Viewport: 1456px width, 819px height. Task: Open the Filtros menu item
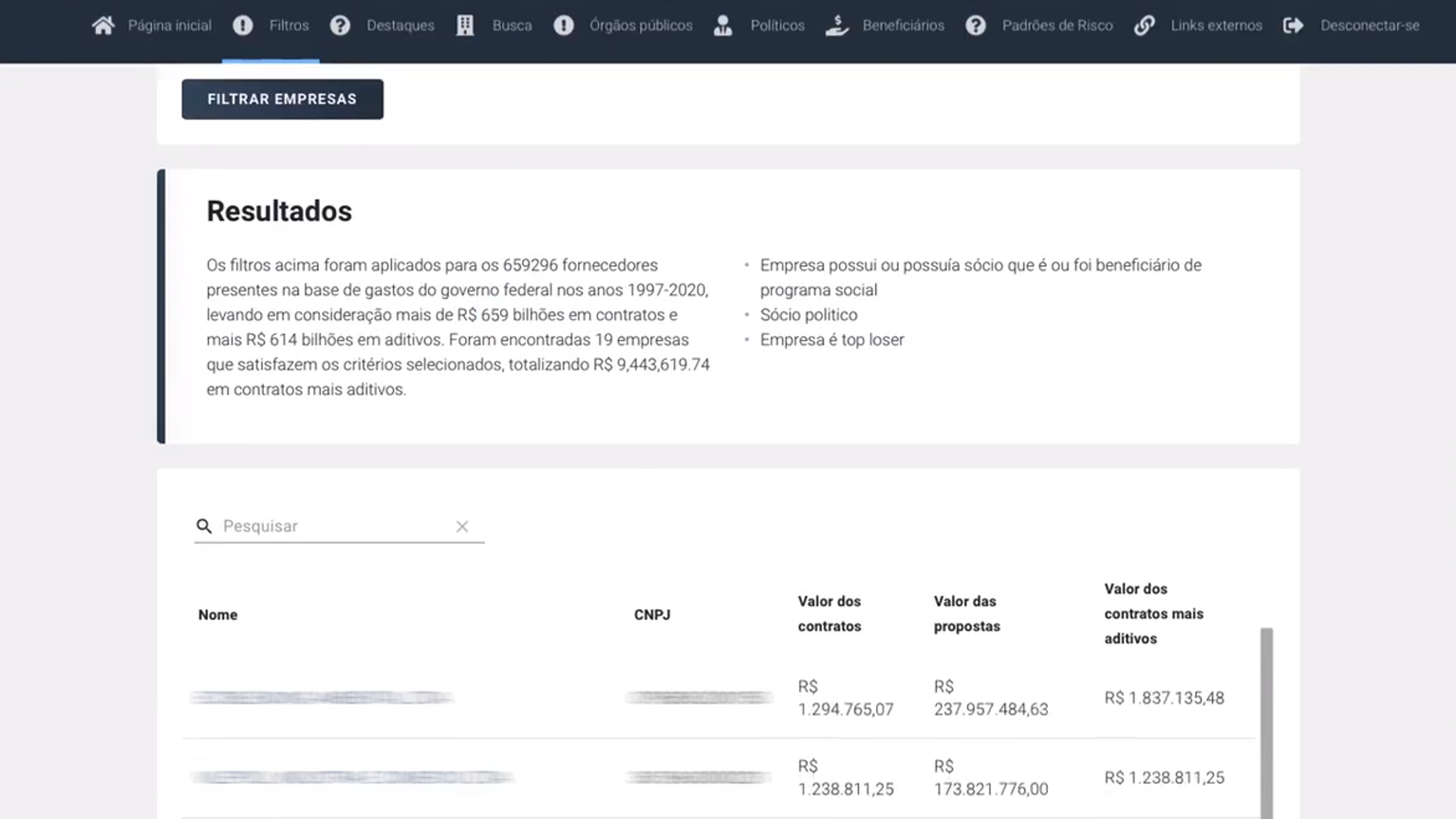coord(289,26)
